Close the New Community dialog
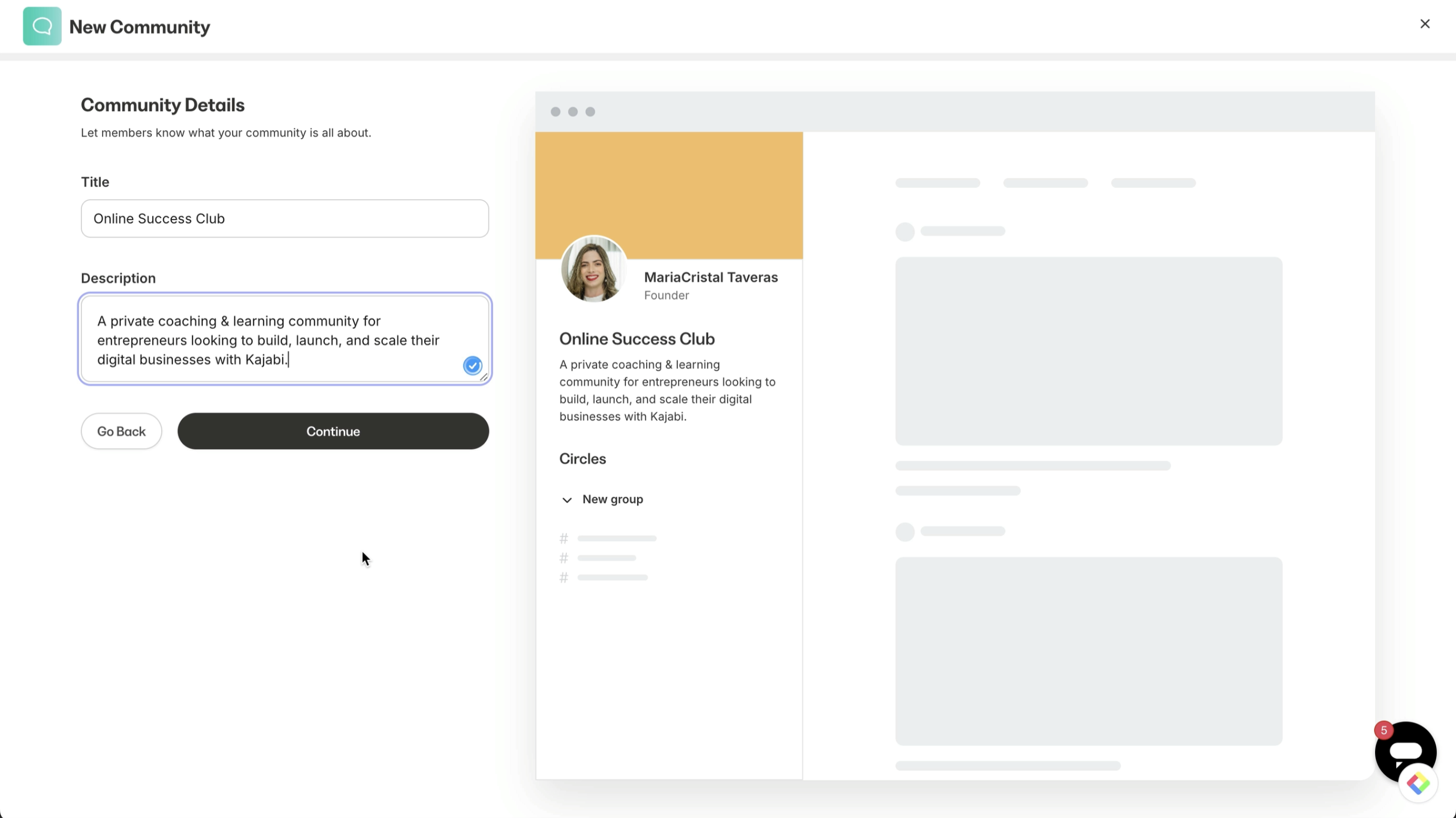1456x818 pixels. [1424, 24]
